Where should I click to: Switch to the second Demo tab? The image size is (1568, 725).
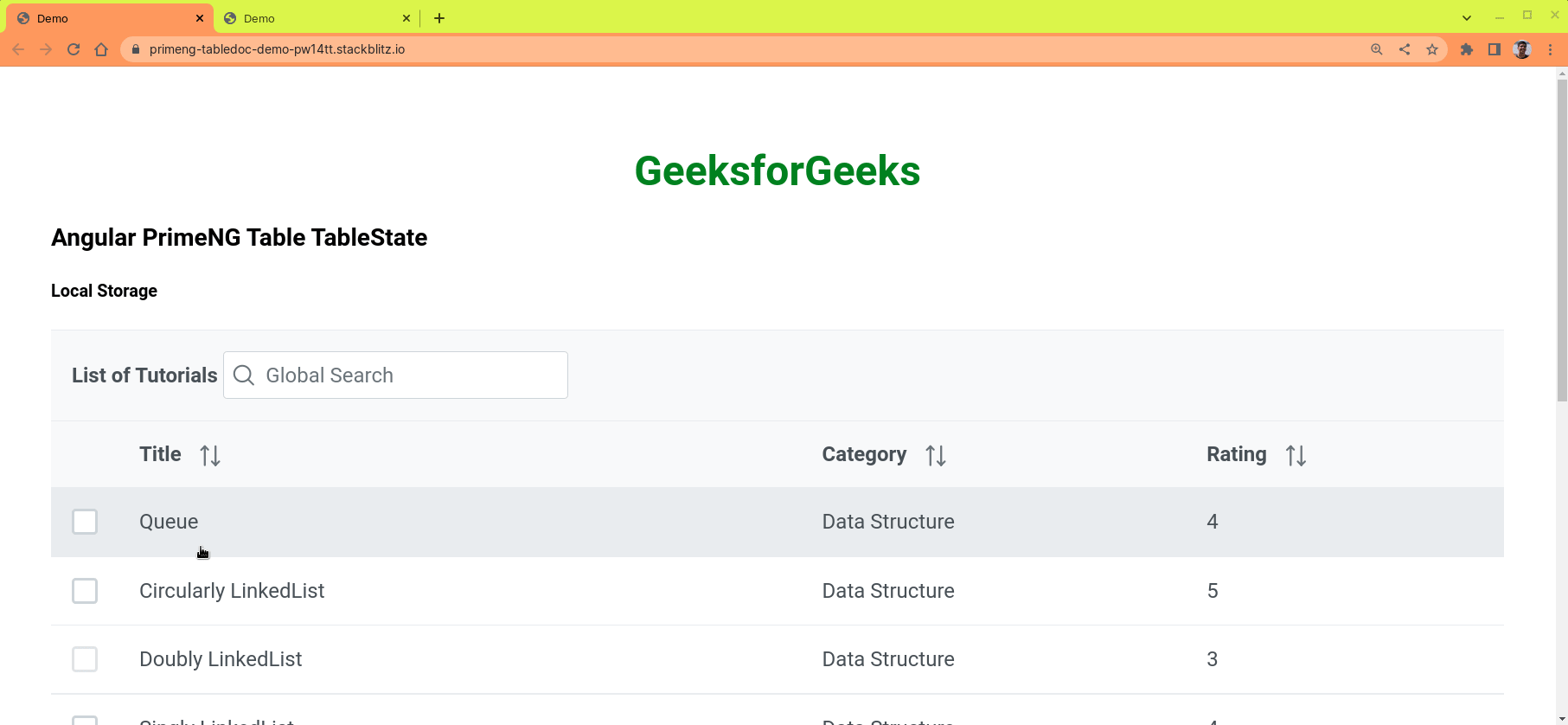pos(316,18)
